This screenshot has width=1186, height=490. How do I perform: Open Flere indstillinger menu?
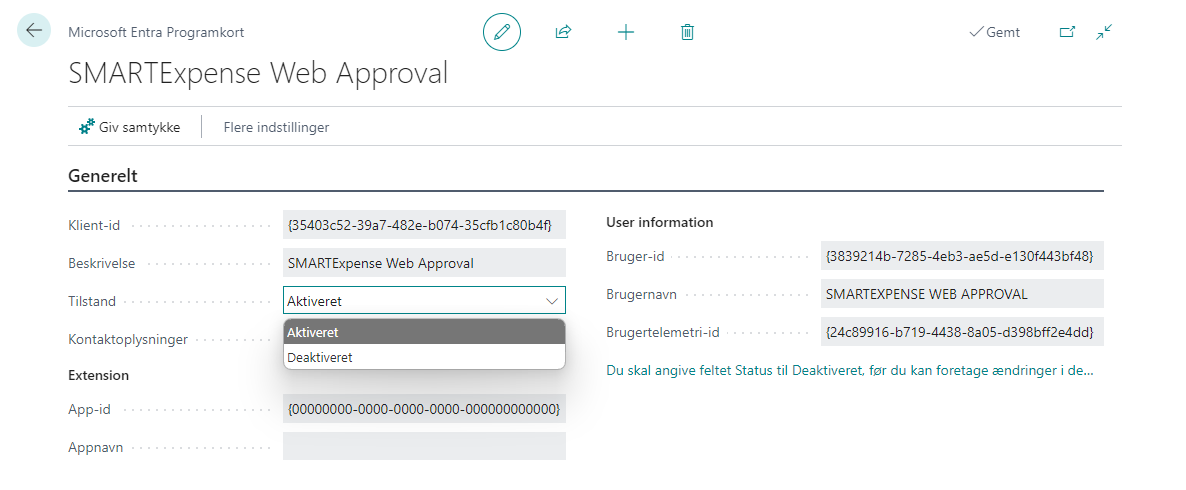pyautogui.click(x=276, y=127)
